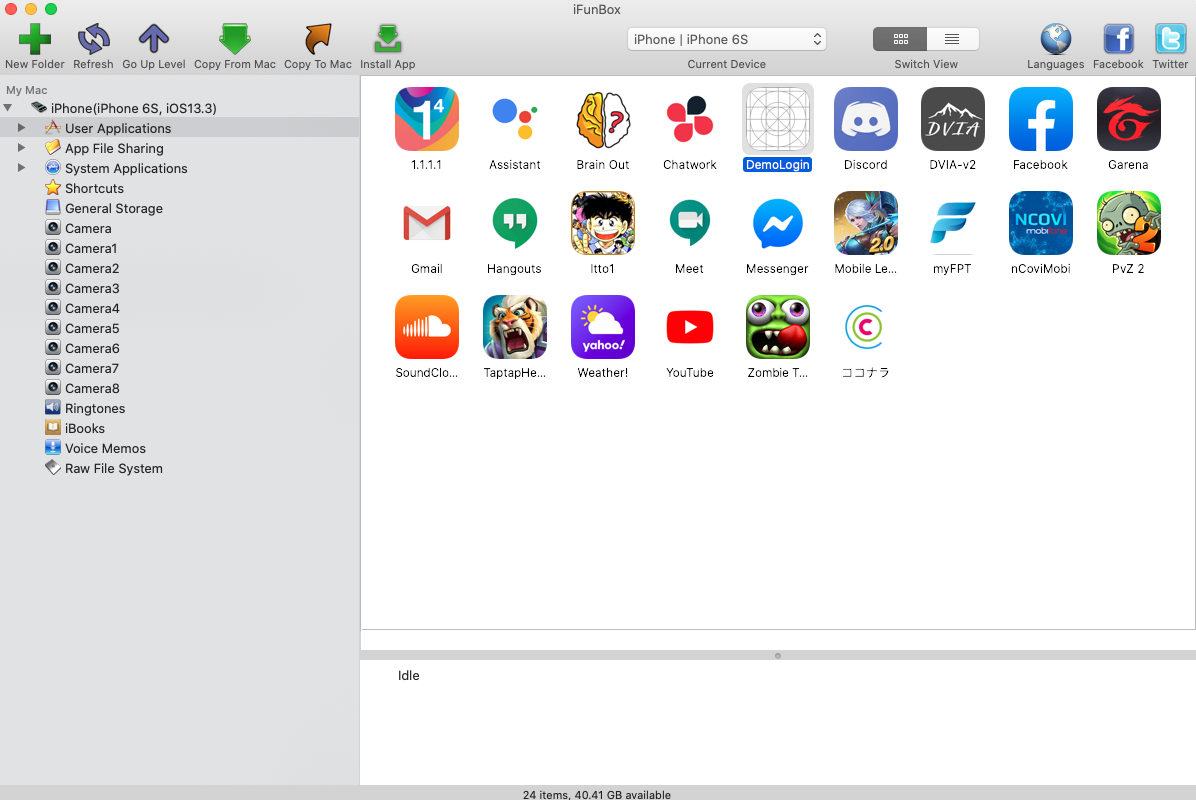1196x800 pixels.
Task: Click the New Folder toolbar icon
Action: pyautogui.click(x=34, y=40)
